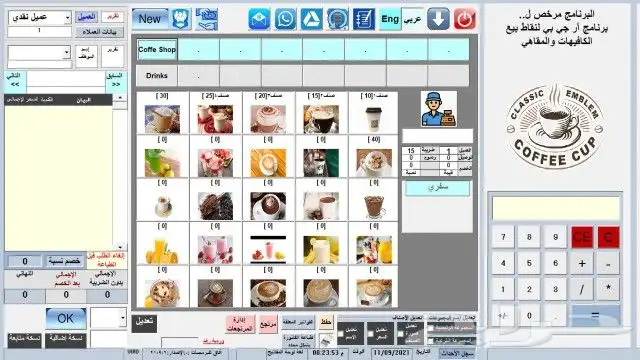Open the dropdown beside the OK button
The image size is (640, 360).
[123, 318]
